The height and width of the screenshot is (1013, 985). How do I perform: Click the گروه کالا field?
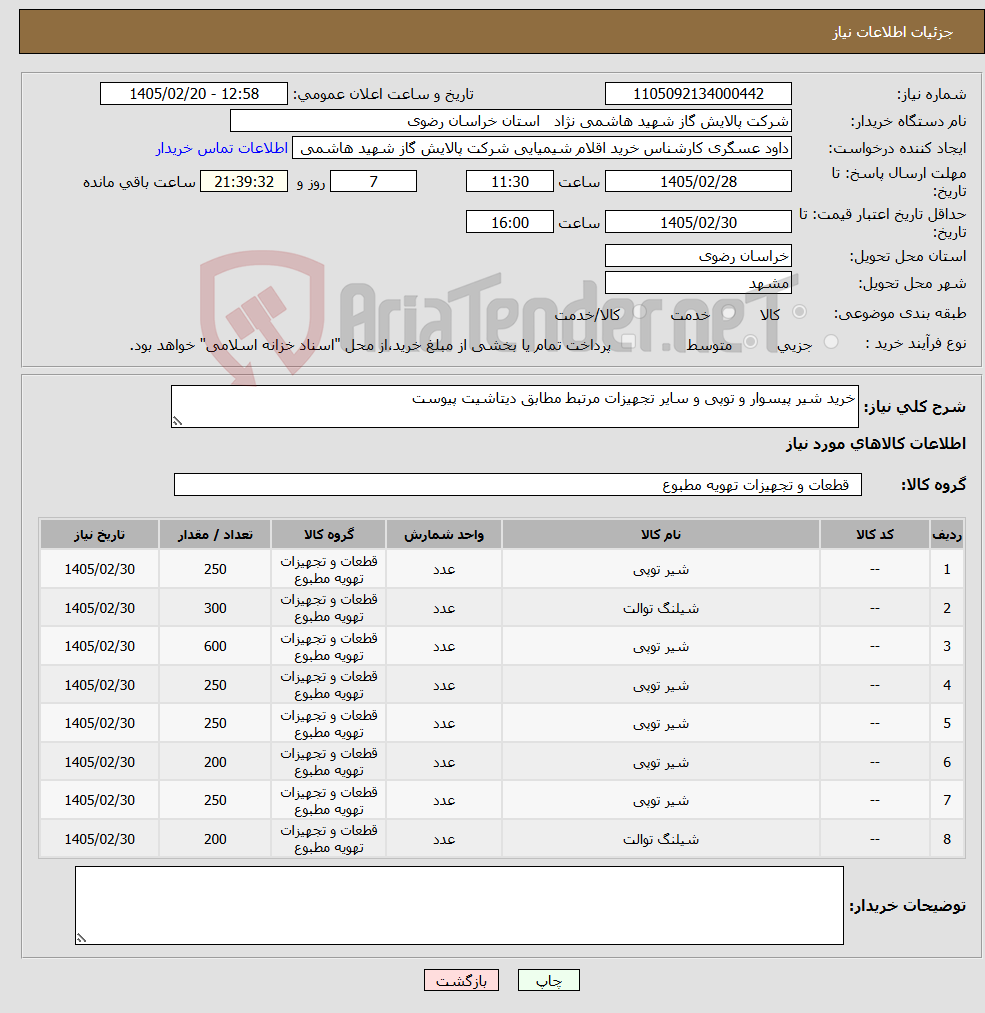coord(517,485)
